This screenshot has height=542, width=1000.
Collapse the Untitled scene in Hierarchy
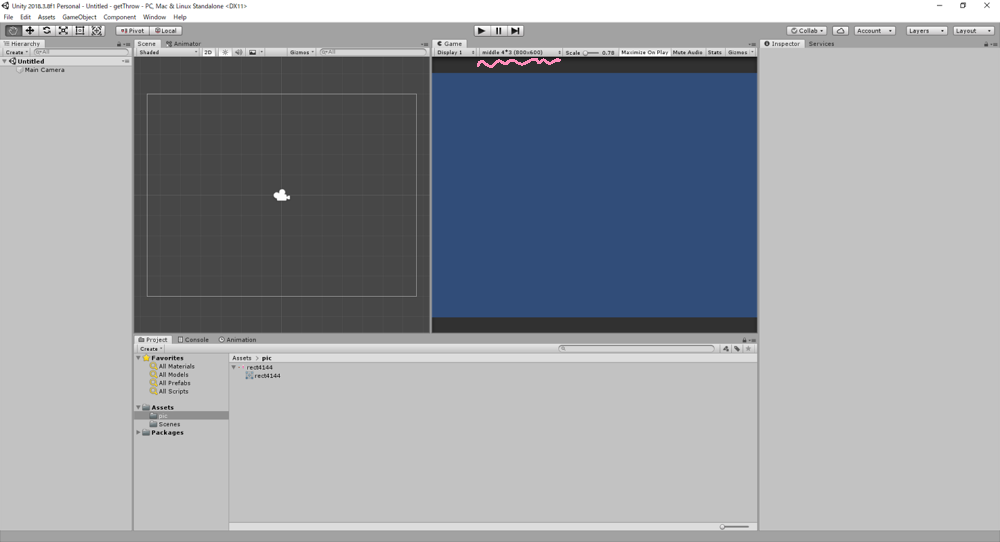tap(4, 61)
